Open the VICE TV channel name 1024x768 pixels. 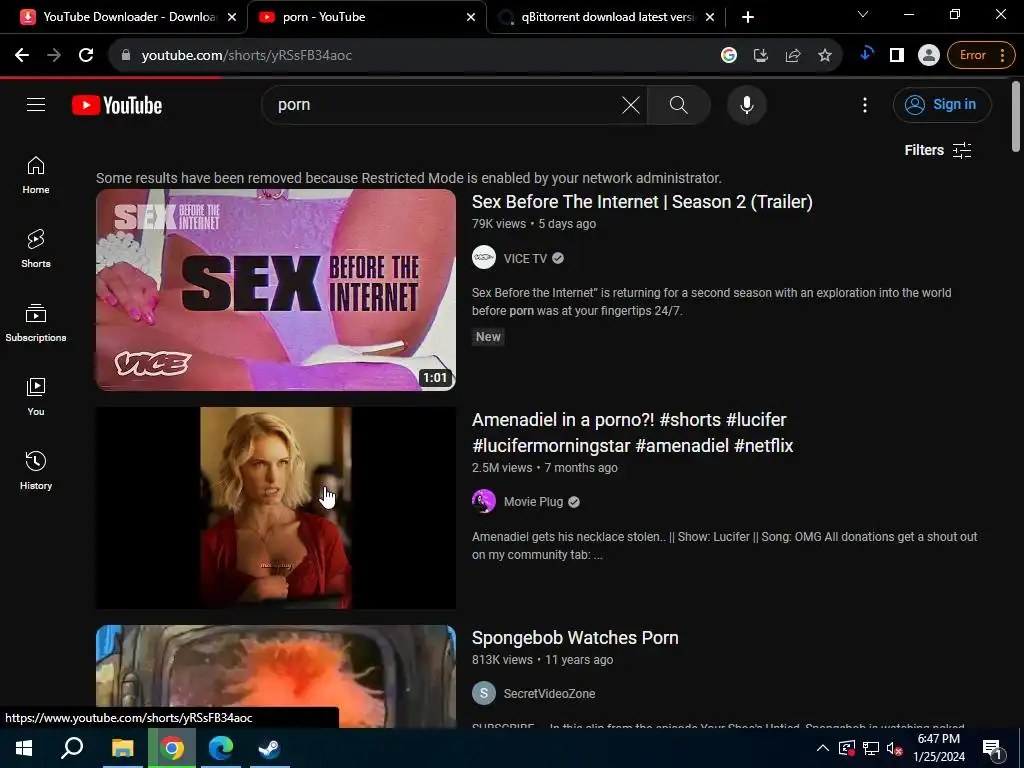click(525, 259)
